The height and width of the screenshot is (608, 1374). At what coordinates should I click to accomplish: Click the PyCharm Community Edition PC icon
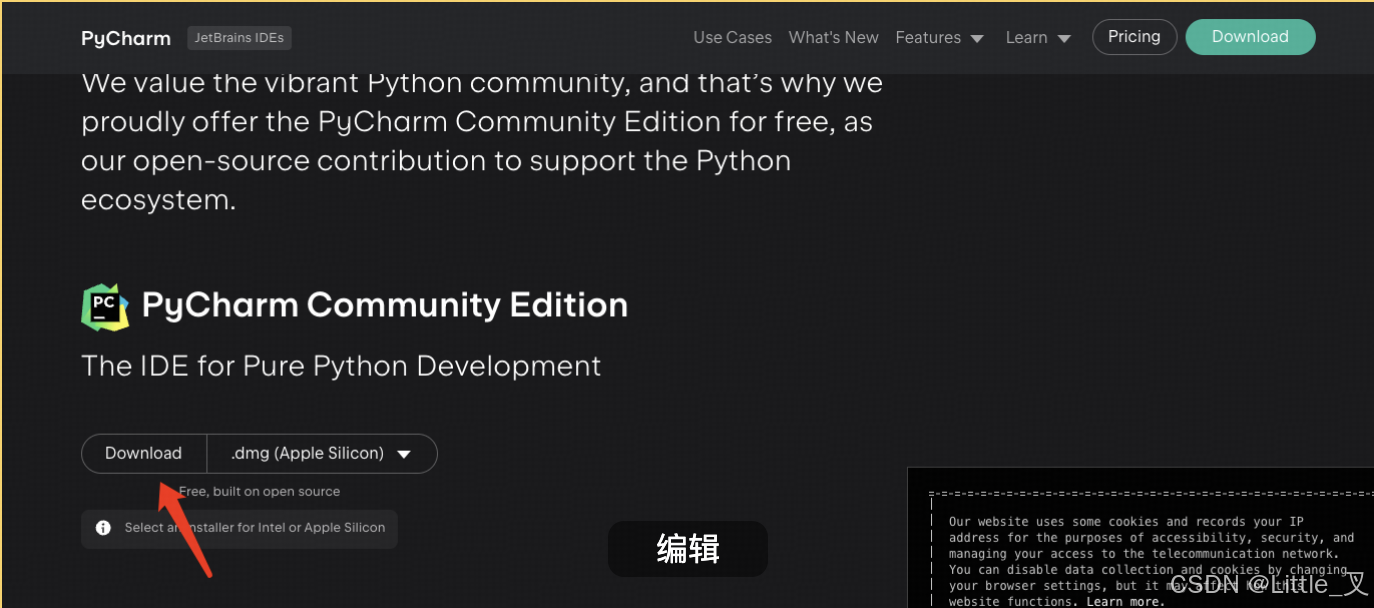[x=105, y=306]
